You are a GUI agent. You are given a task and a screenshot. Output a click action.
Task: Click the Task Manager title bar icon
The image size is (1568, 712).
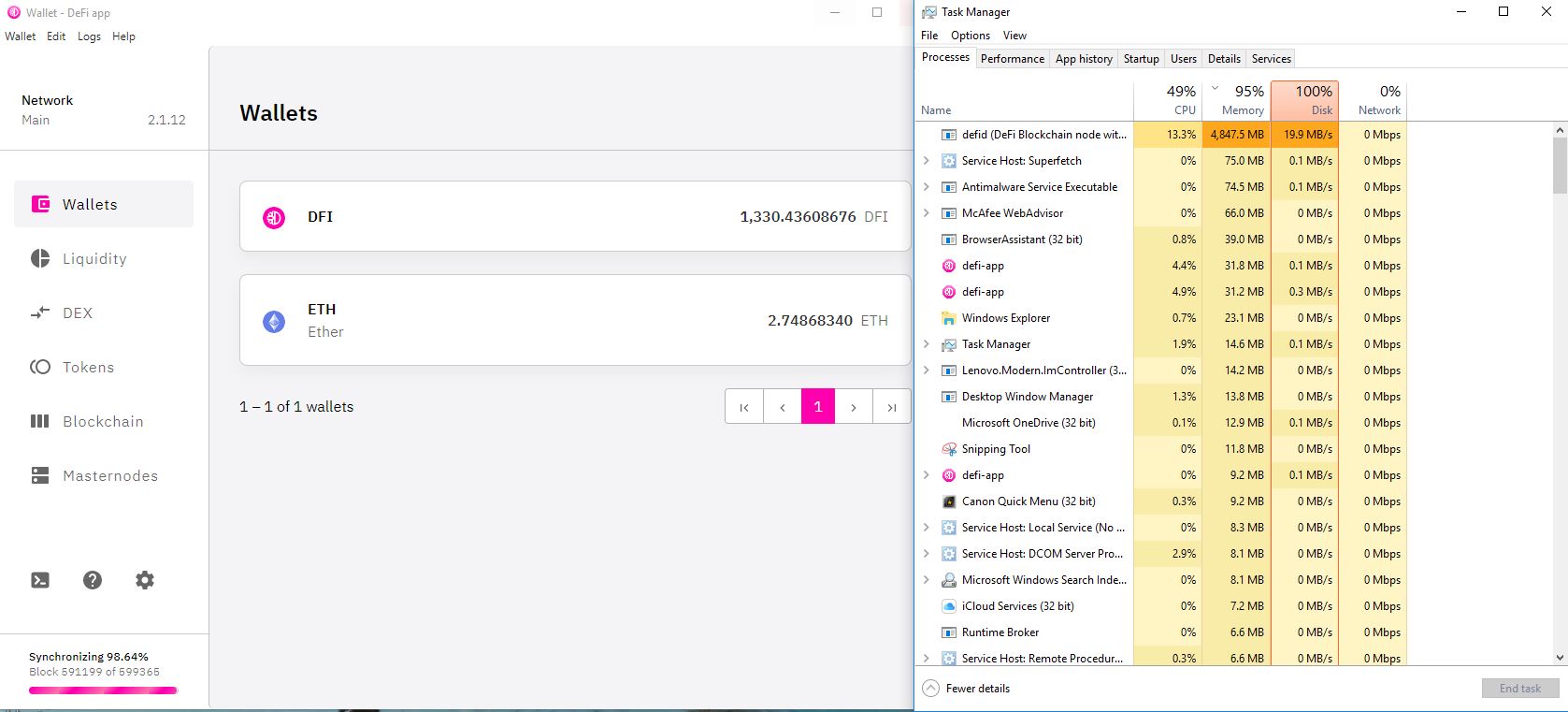pyautogui.click(x=929, y=12)
